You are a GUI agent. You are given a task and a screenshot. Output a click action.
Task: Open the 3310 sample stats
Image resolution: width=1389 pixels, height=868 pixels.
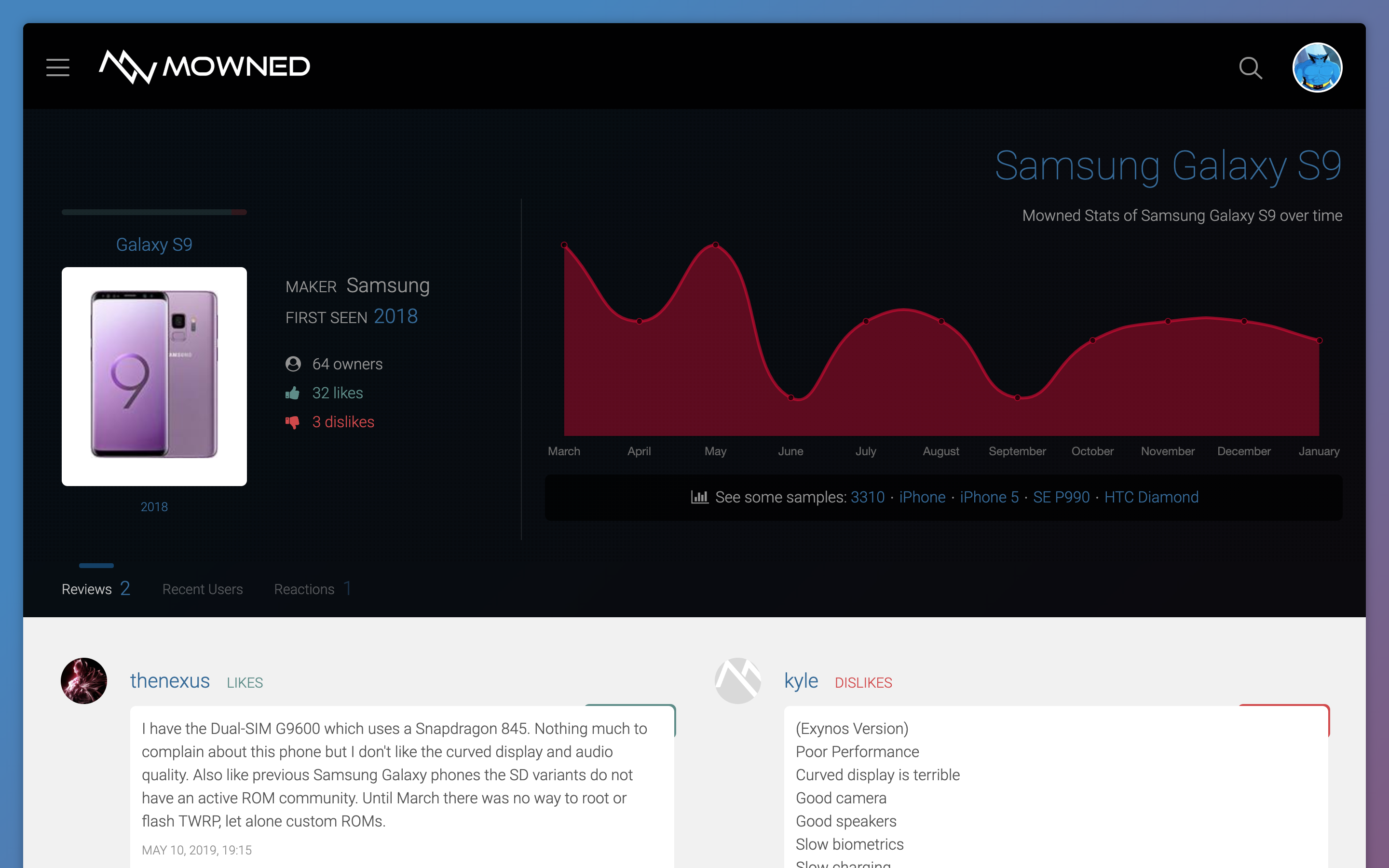click(867, 497)
